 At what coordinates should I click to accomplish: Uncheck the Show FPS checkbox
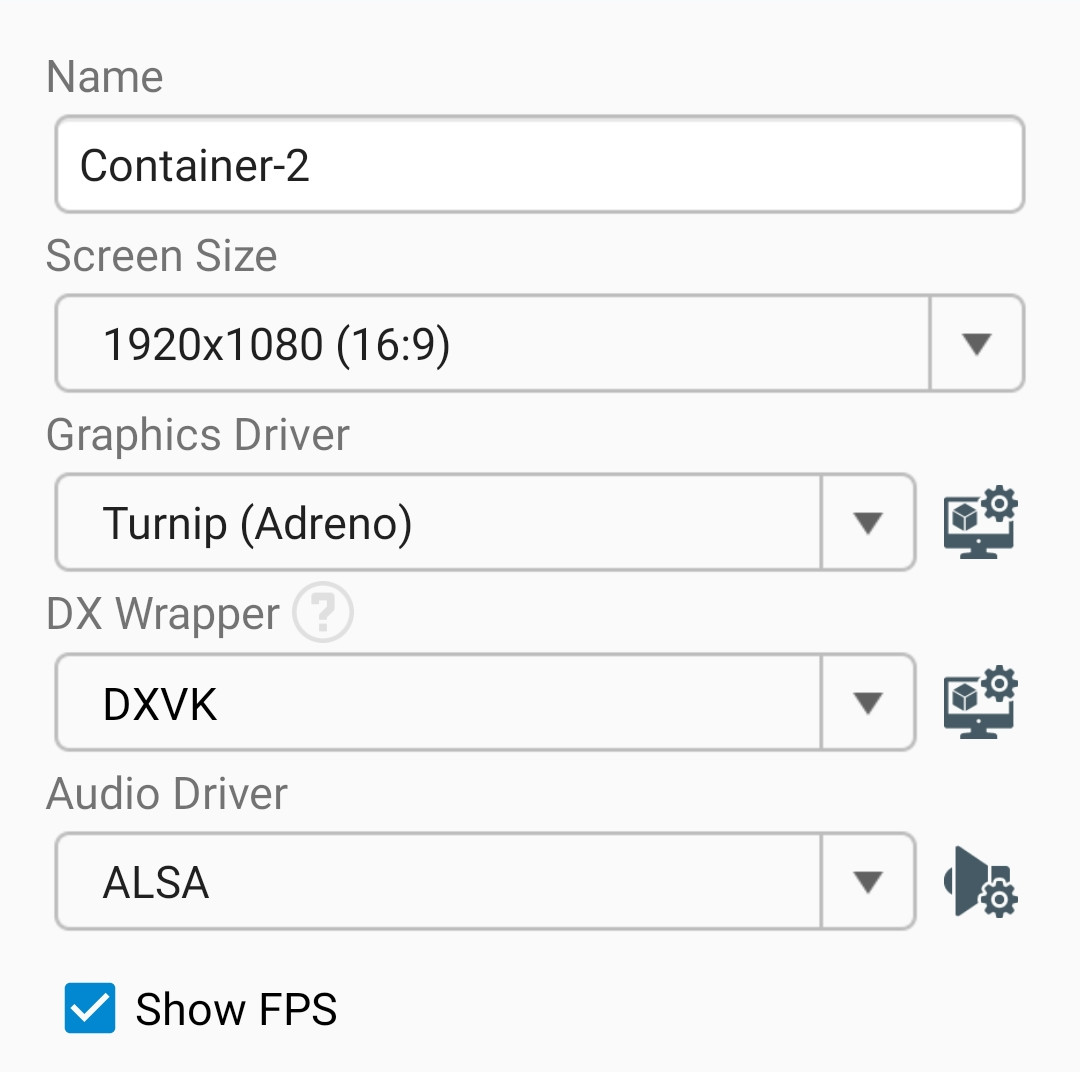[x=90, y=1008]
